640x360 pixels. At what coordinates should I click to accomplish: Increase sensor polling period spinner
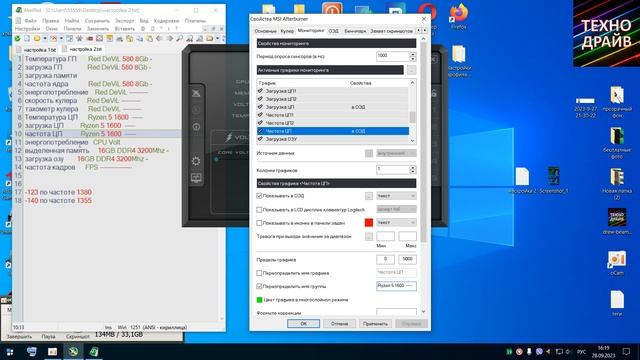(x=413, y=54)
